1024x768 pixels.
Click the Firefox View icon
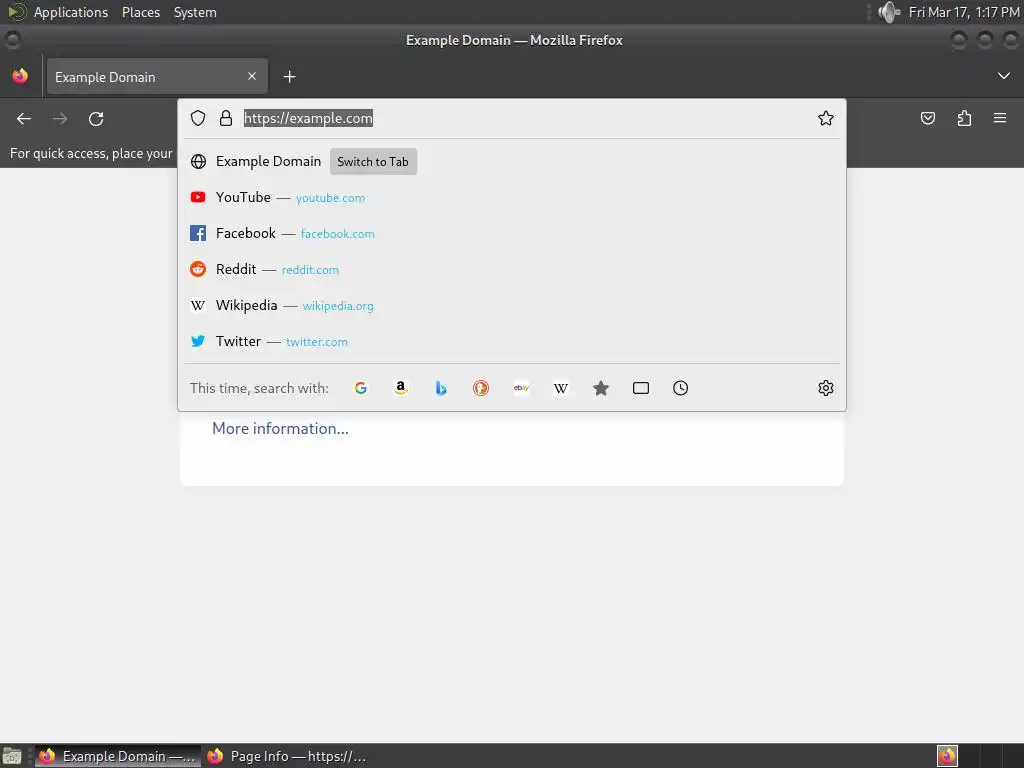click(20, 76)
